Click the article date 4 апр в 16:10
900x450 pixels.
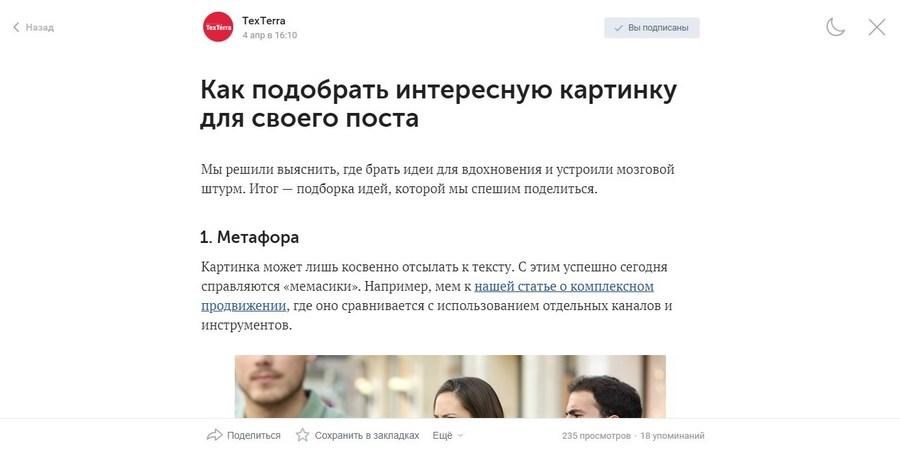pos(270,35)
